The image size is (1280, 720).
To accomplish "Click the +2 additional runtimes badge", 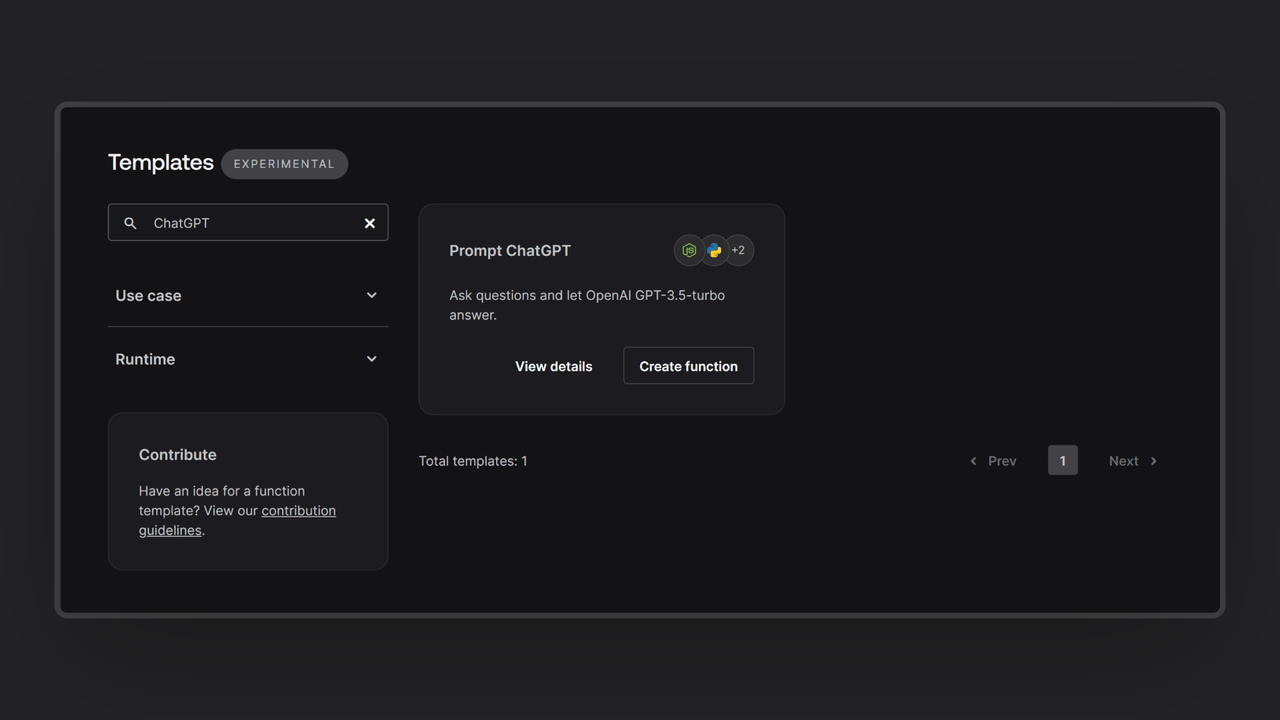I will (739, 251).
